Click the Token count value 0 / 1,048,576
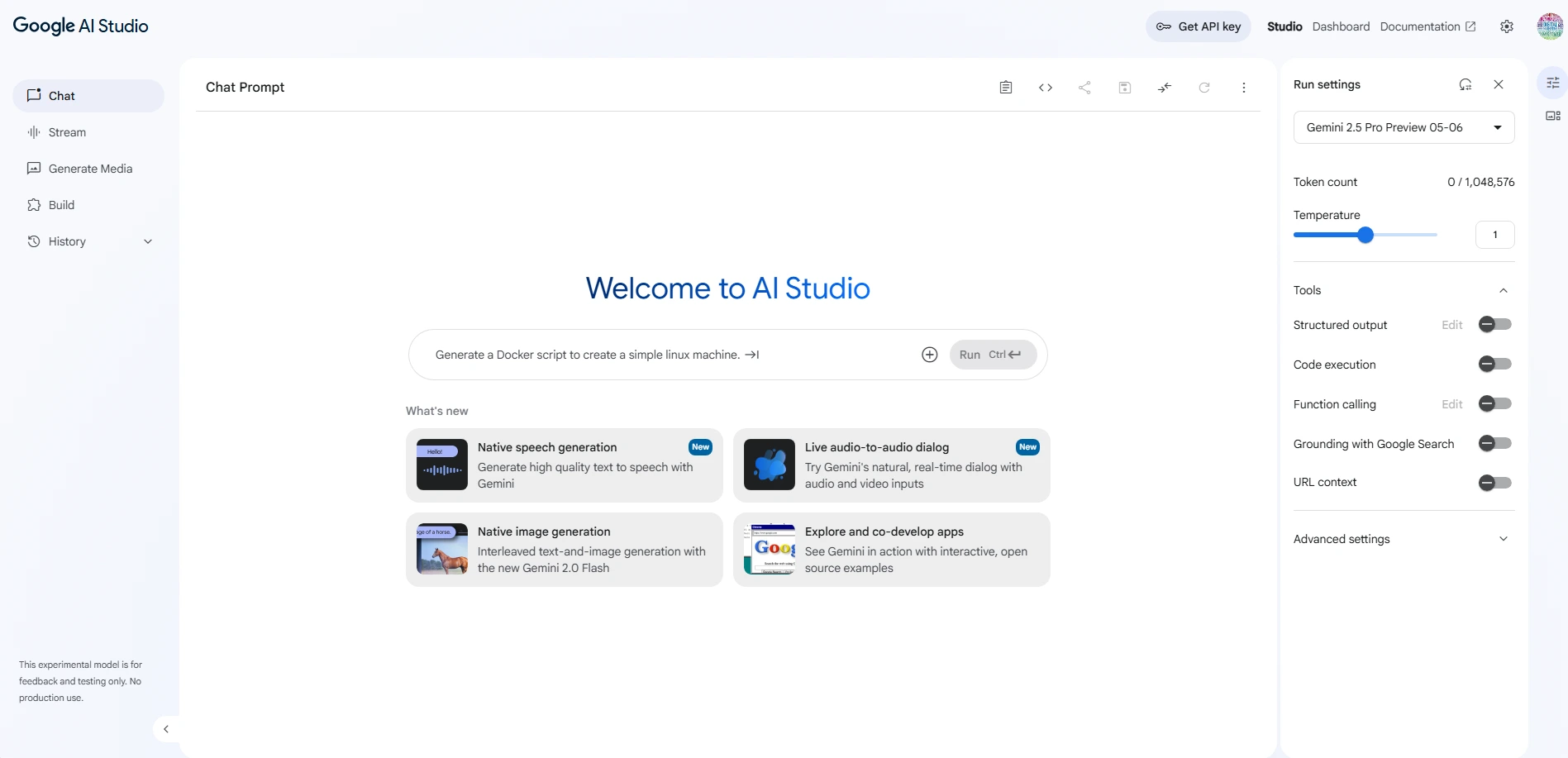The width and height of the screenshot is (1568, 758). (x=1481, y=182)
